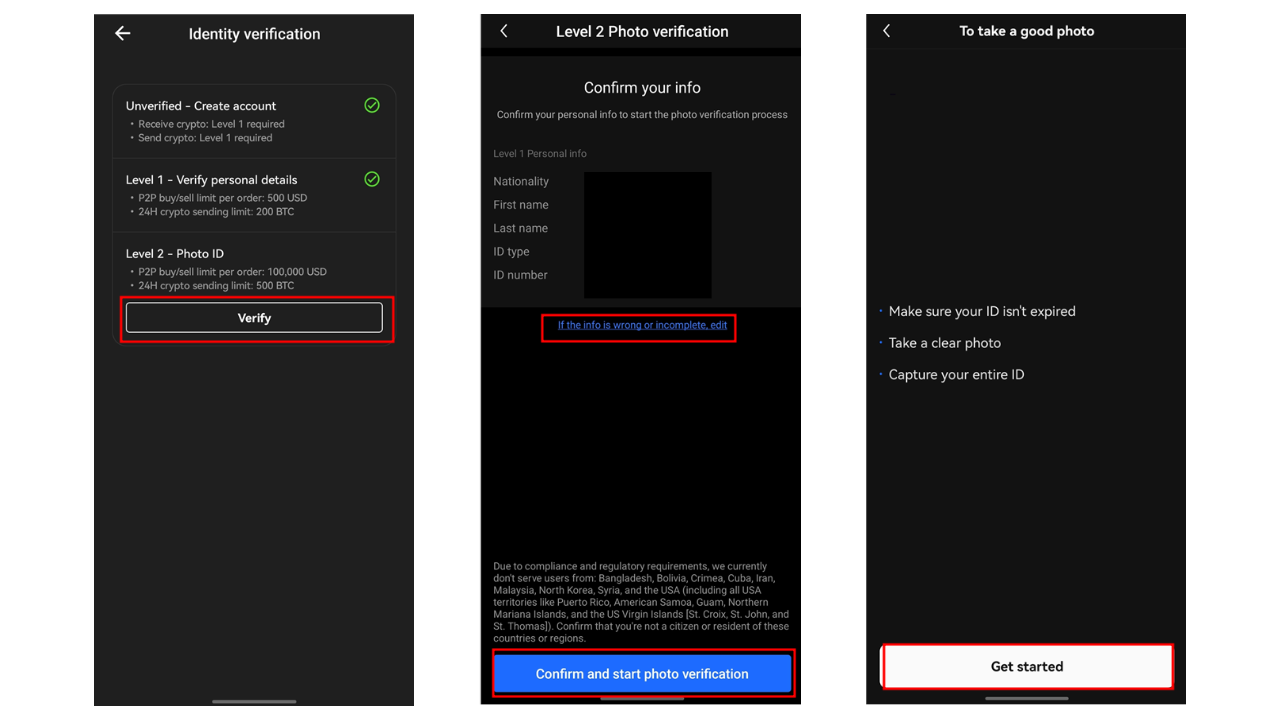Click the Nationality field label

click(x=521, y=182)
